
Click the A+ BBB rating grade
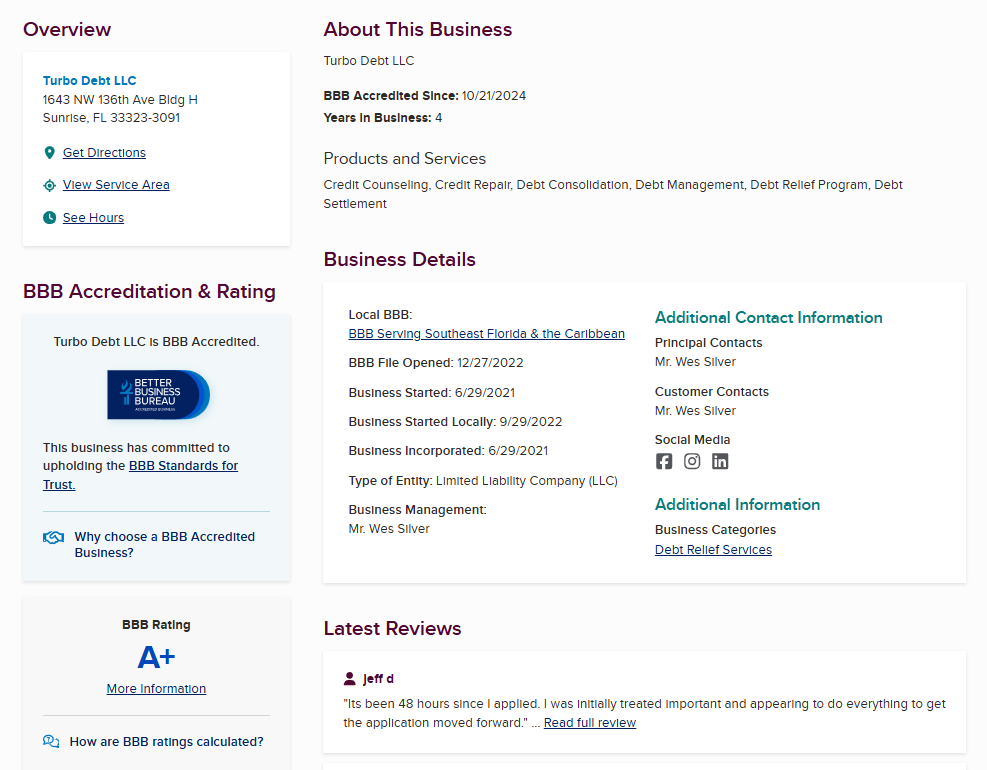coord(156,657)
